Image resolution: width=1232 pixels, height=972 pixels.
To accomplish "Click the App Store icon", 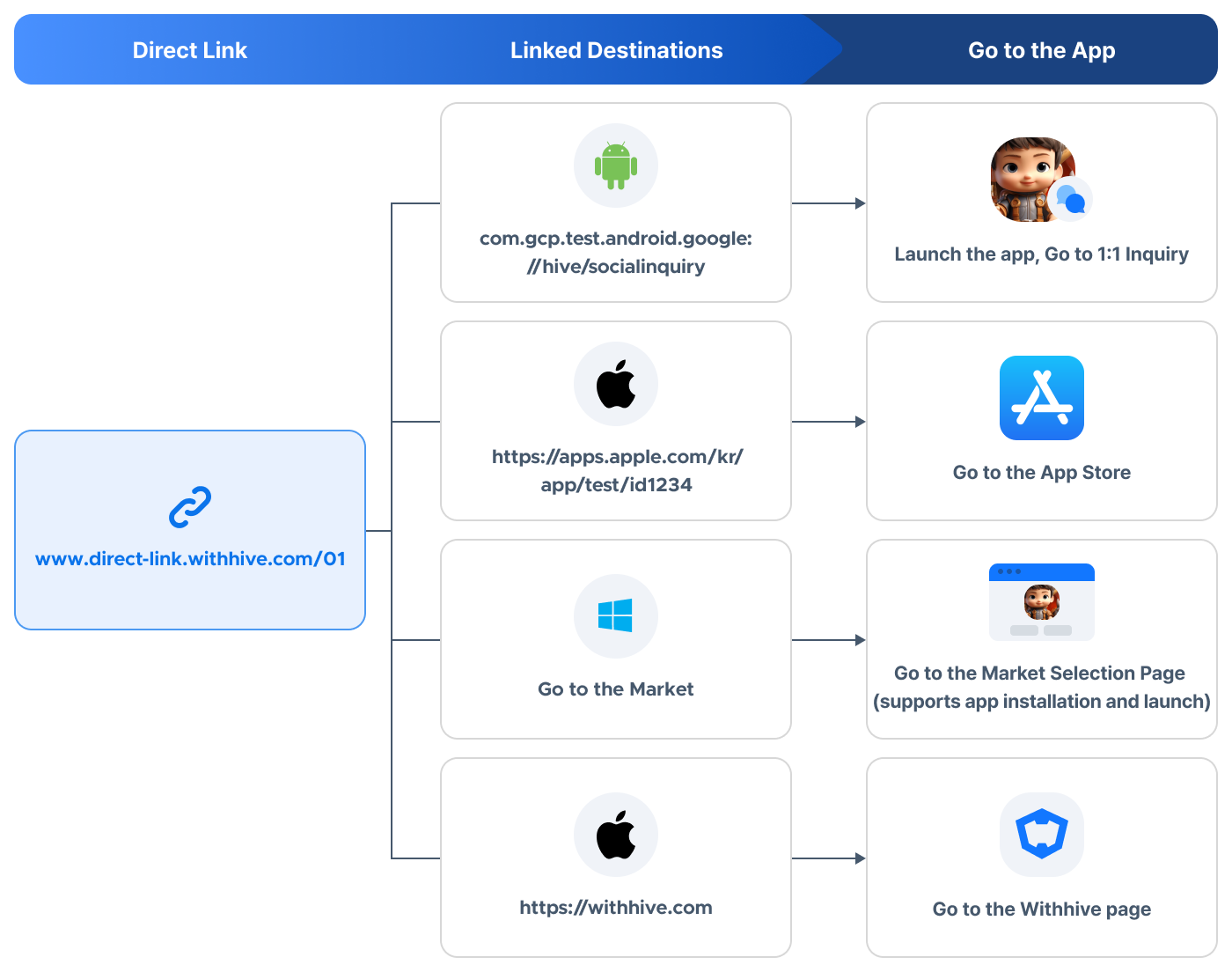I will point(1042,398).
